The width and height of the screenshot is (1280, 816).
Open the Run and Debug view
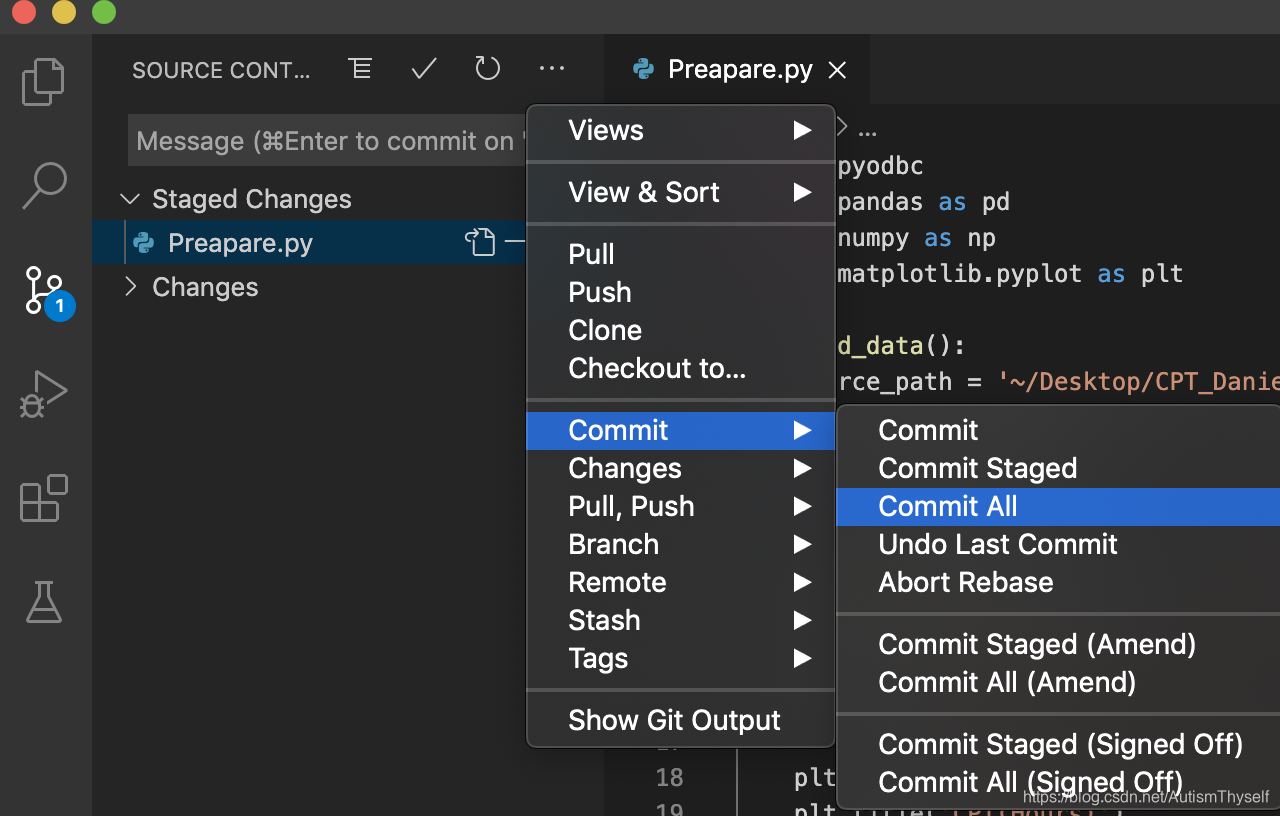click(x=44, y=394)
